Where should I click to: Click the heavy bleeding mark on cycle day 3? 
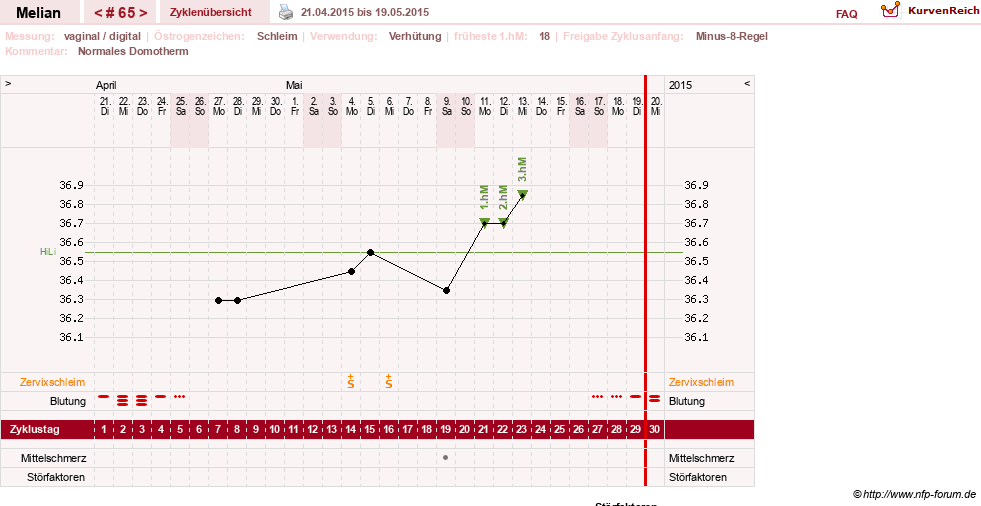tap(141, 400)
